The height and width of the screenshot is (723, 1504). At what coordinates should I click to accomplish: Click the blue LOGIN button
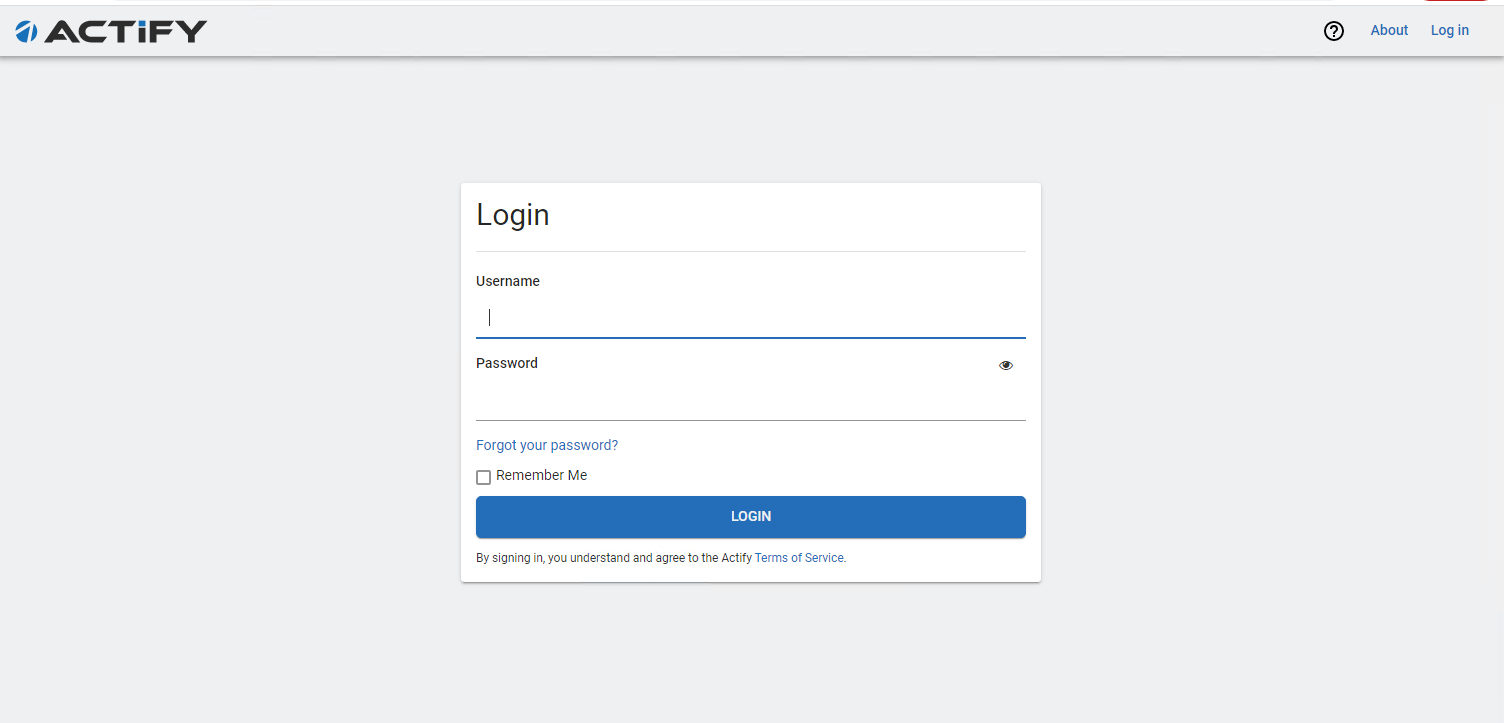coord(751,517)
